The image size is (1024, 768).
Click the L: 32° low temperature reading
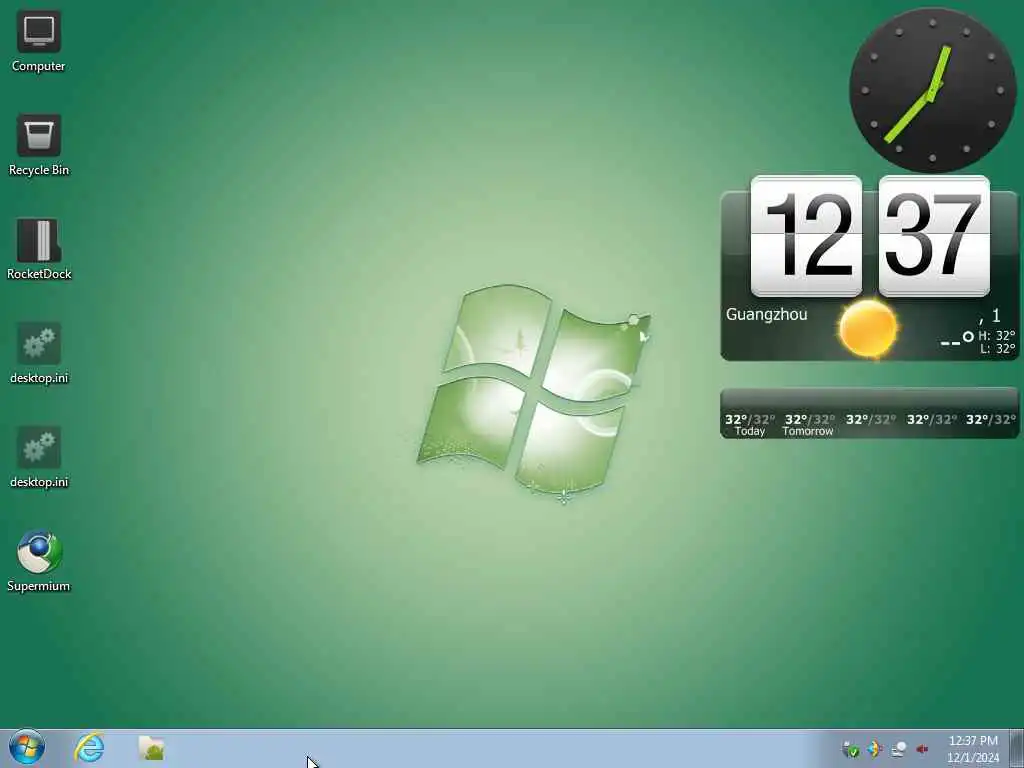tap(998, 349)
